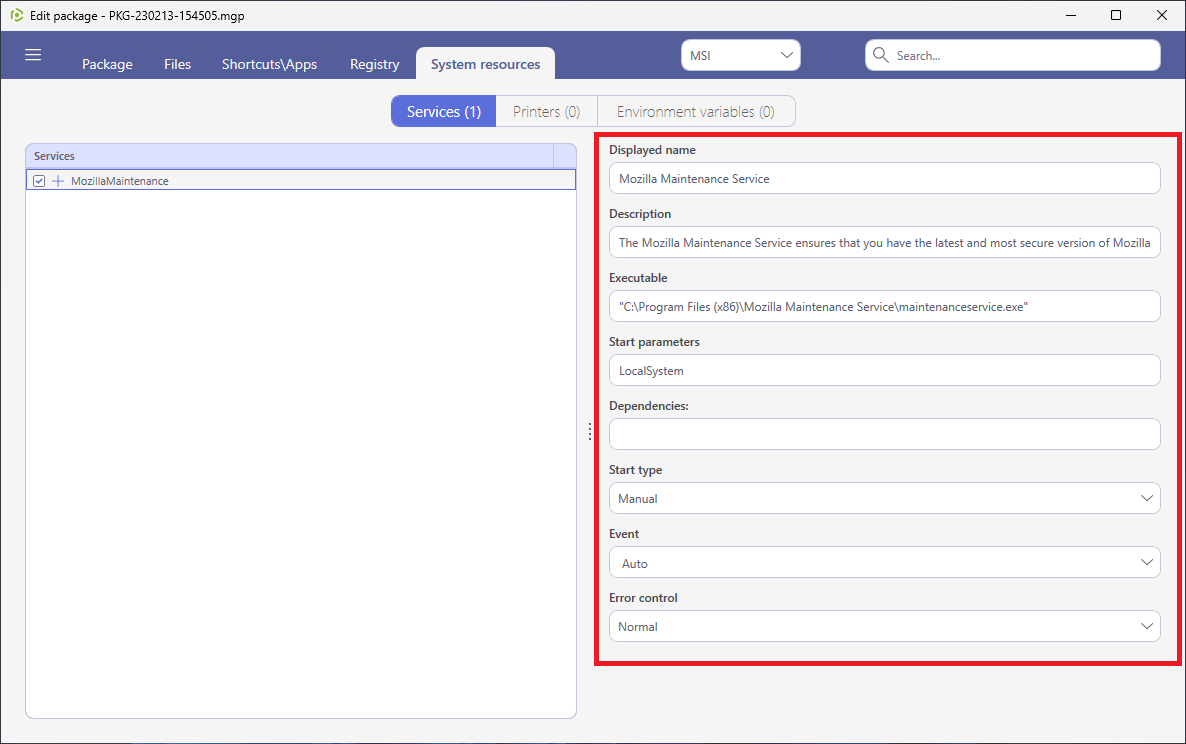The image size is (1186, 744).
Task: Open the Files tab
Action: tap(178, 64)
